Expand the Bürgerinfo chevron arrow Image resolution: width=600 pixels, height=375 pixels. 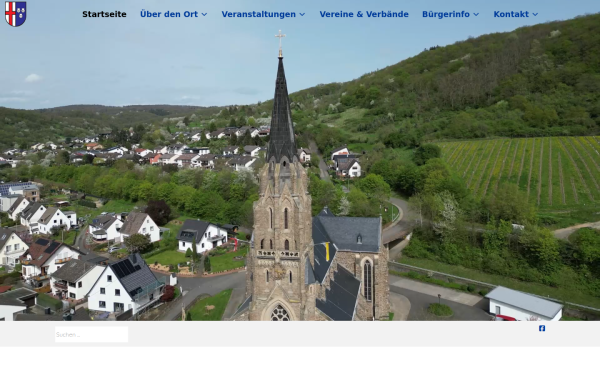click(x=476, y=15)
